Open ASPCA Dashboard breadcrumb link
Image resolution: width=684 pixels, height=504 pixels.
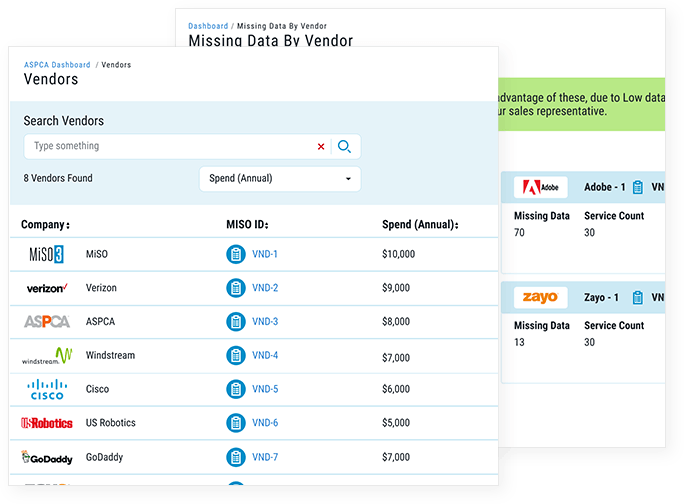(57, 65)
